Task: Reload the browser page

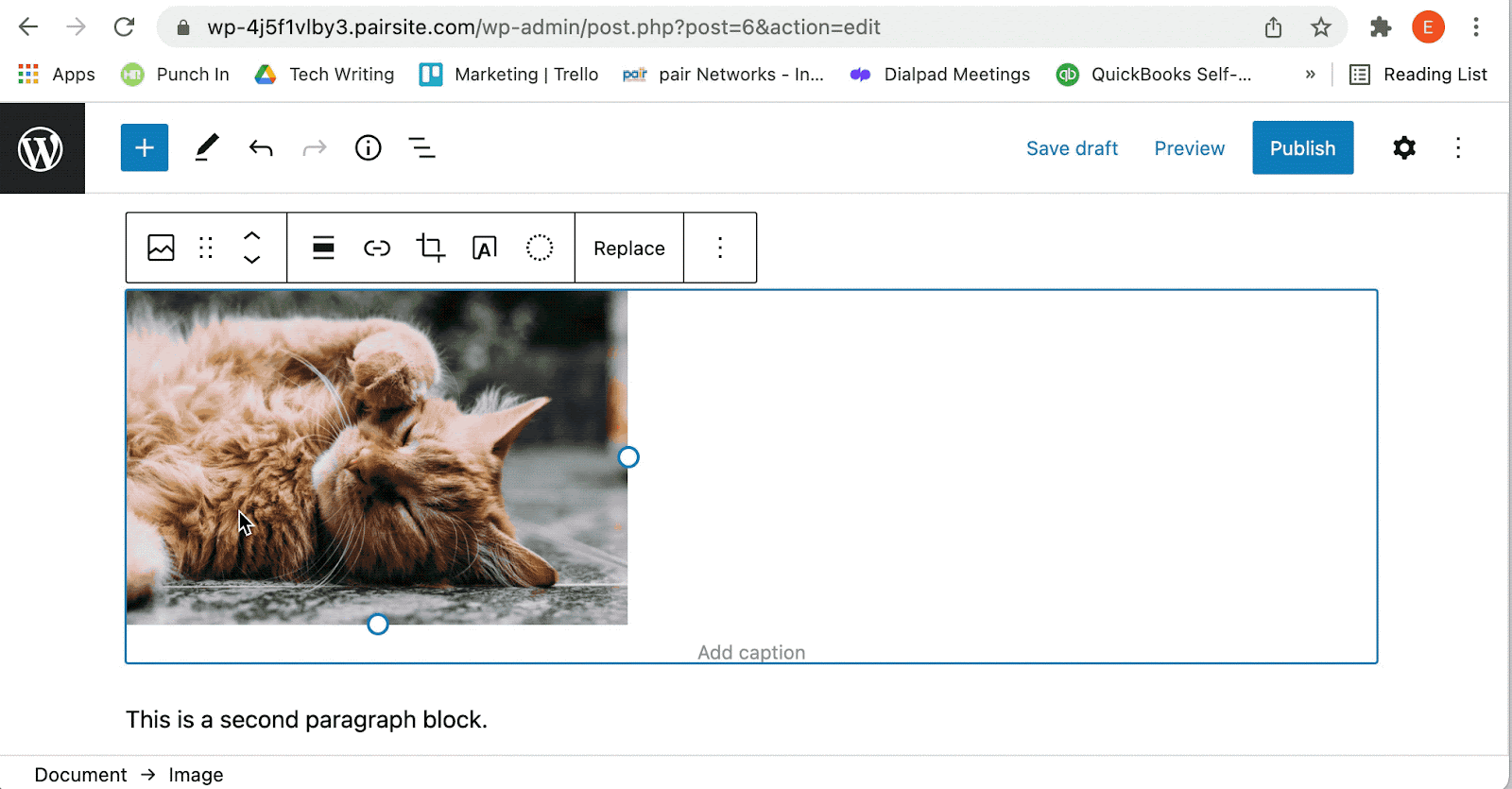Action: tap(124, 26)
